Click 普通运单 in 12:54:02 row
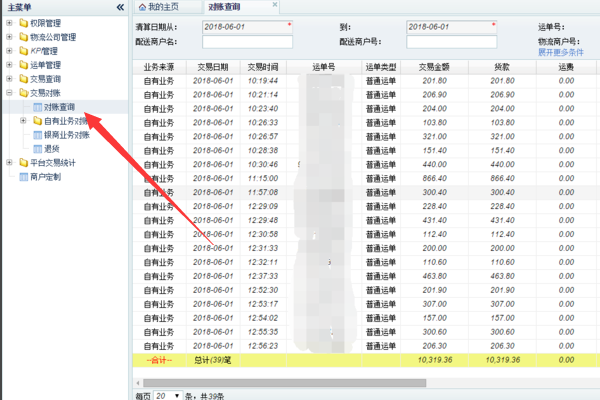The width and height of the screenshot is (600, 400). point(381,318)
